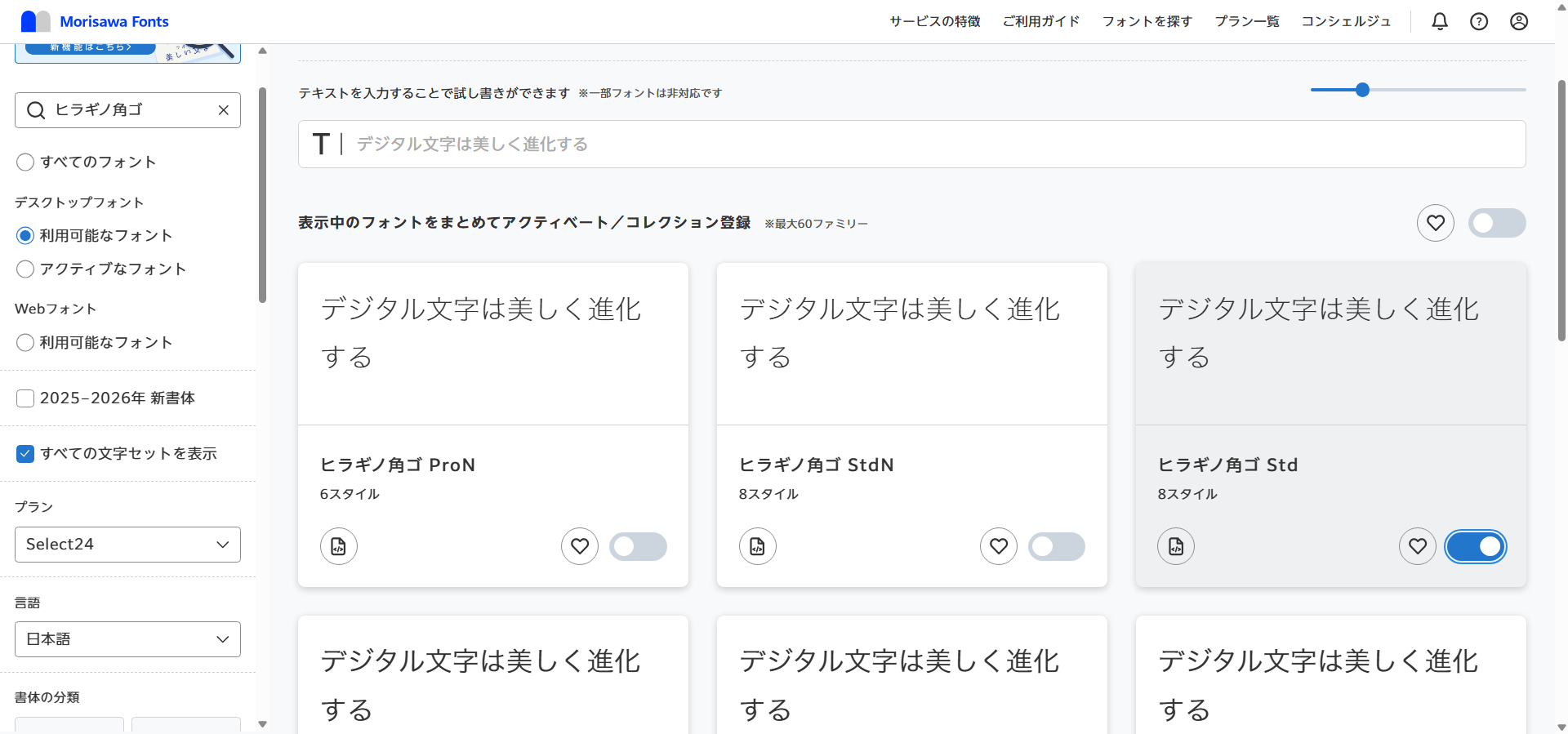Click the sidebar filter scrollbar thumb
Viewport: 1568px width, 734px height.
click(x=262, y=194)
